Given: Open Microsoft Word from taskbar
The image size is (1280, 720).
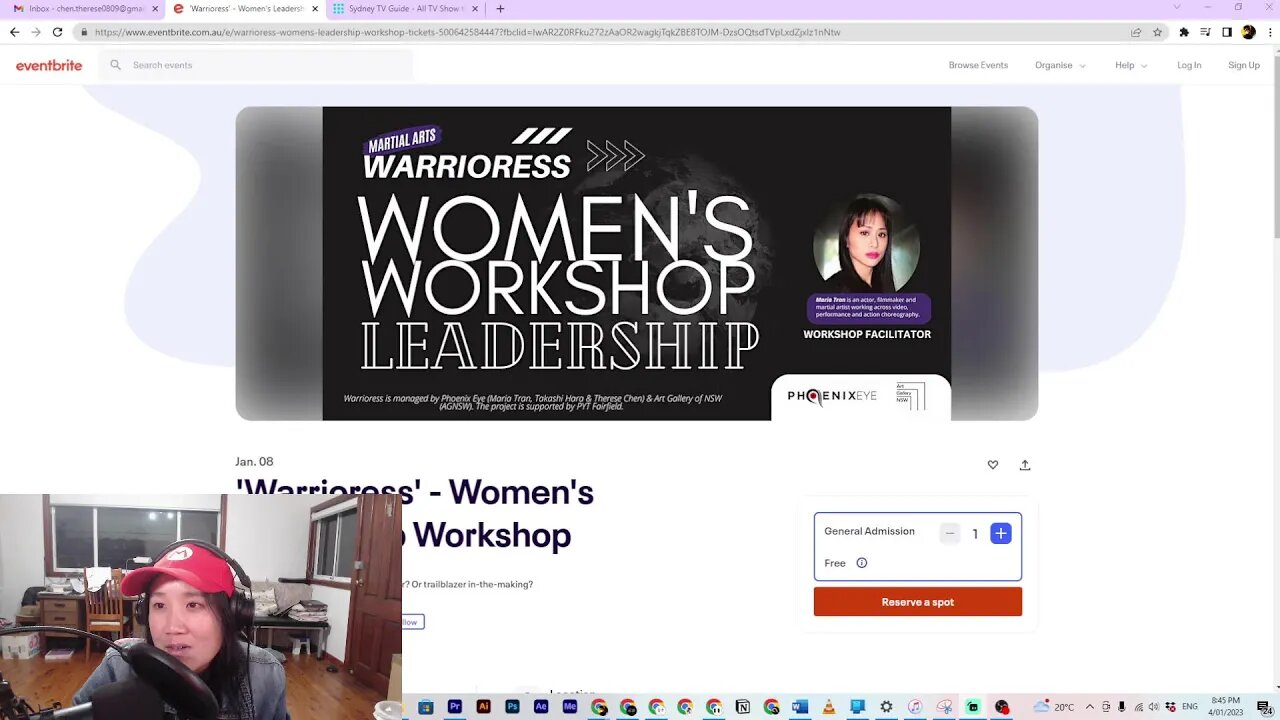Looking at the screenshot, I should 800,707.
